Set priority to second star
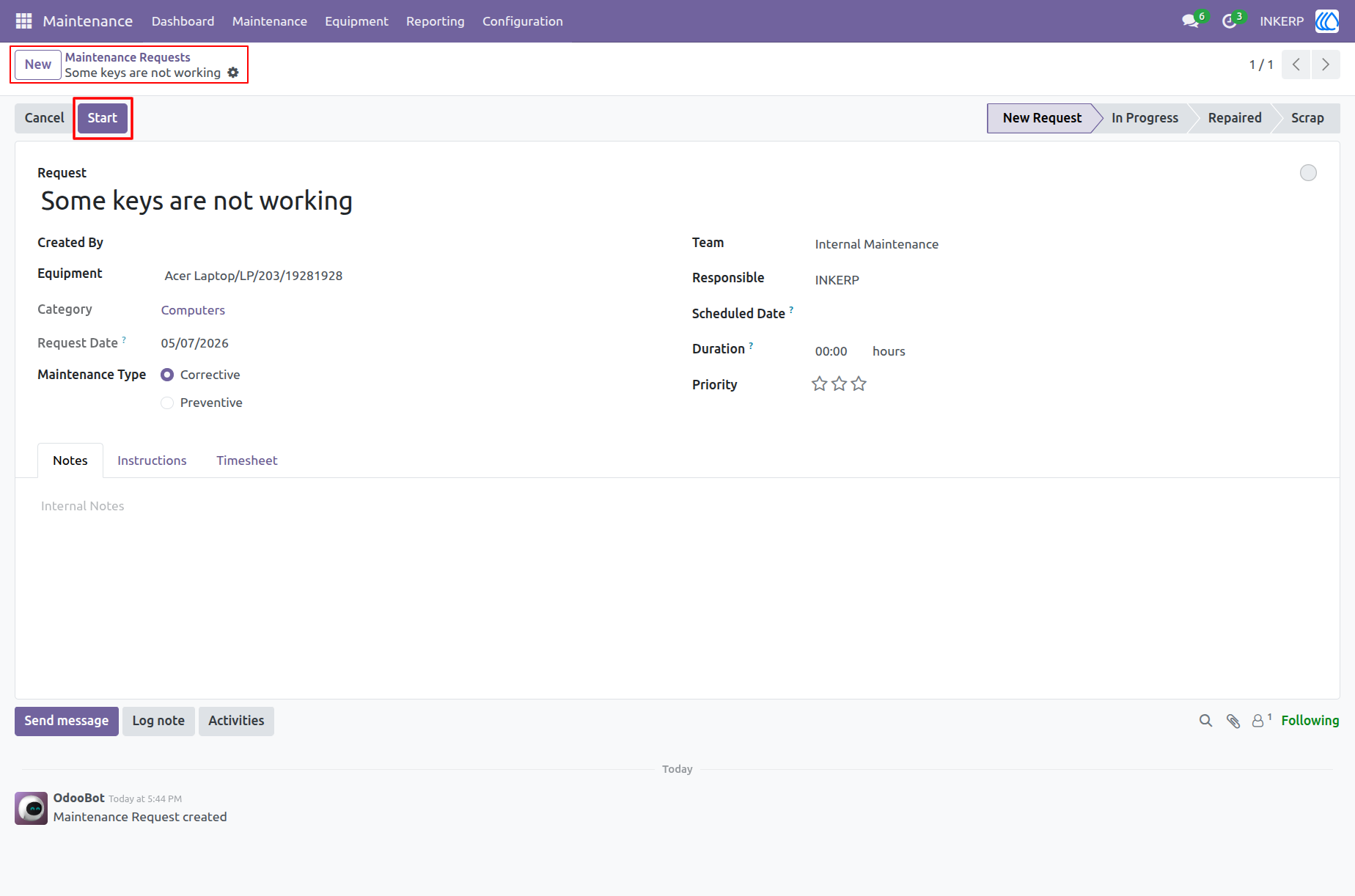 (x=840, y=383)
